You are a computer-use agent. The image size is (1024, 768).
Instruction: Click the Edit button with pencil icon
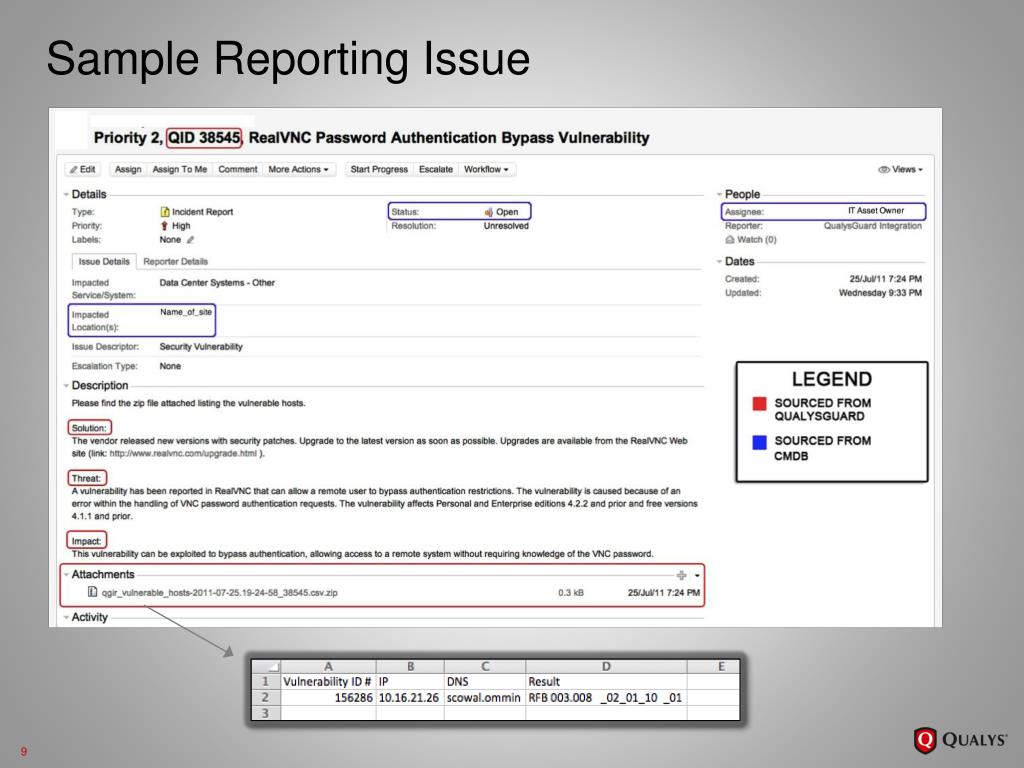pos(83,169)
